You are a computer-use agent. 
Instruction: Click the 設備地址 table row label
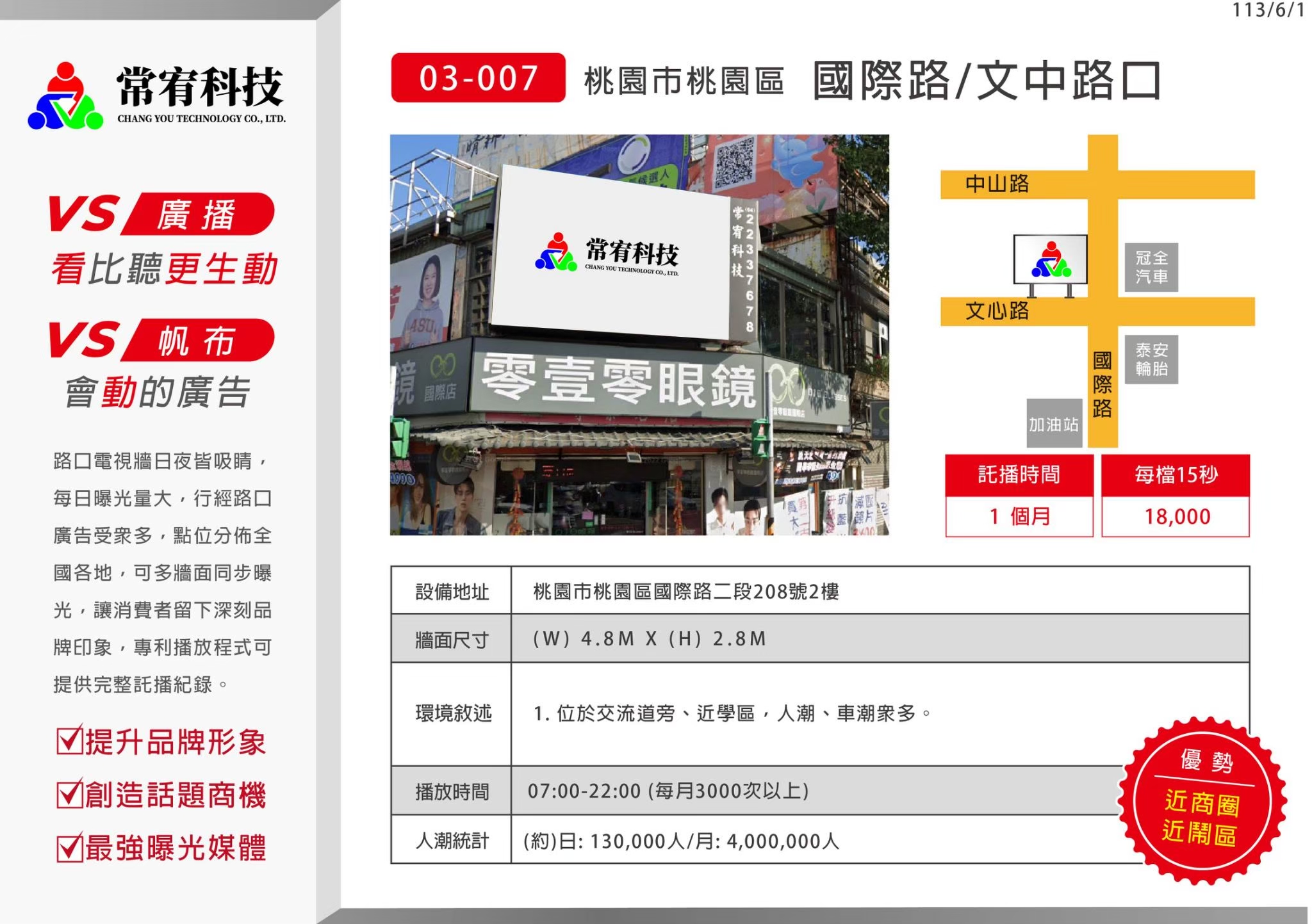(x=451, y=591)
